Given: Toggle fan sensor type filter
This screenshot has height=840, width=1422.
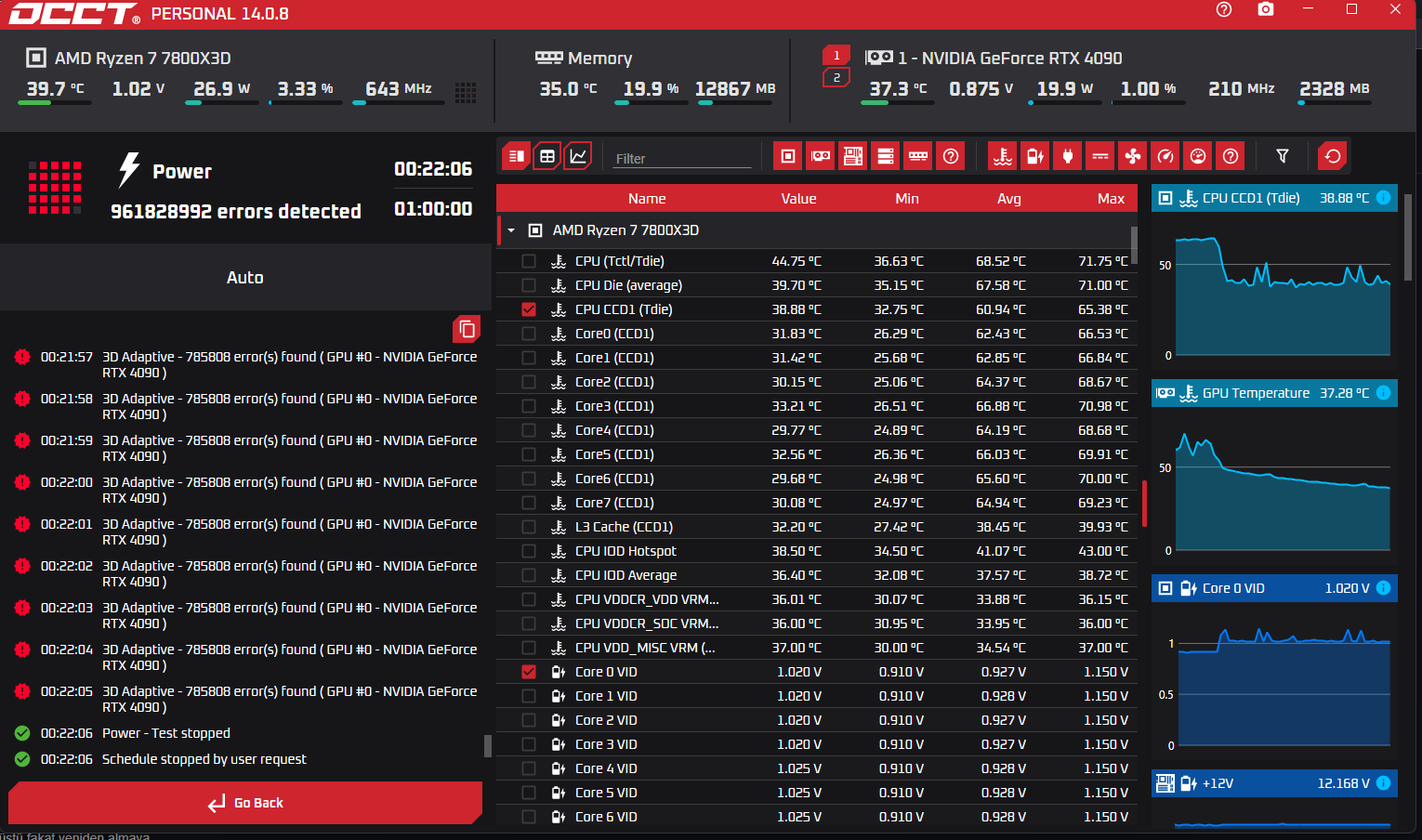Looking at the screenshot, I should click(1133, 156).
